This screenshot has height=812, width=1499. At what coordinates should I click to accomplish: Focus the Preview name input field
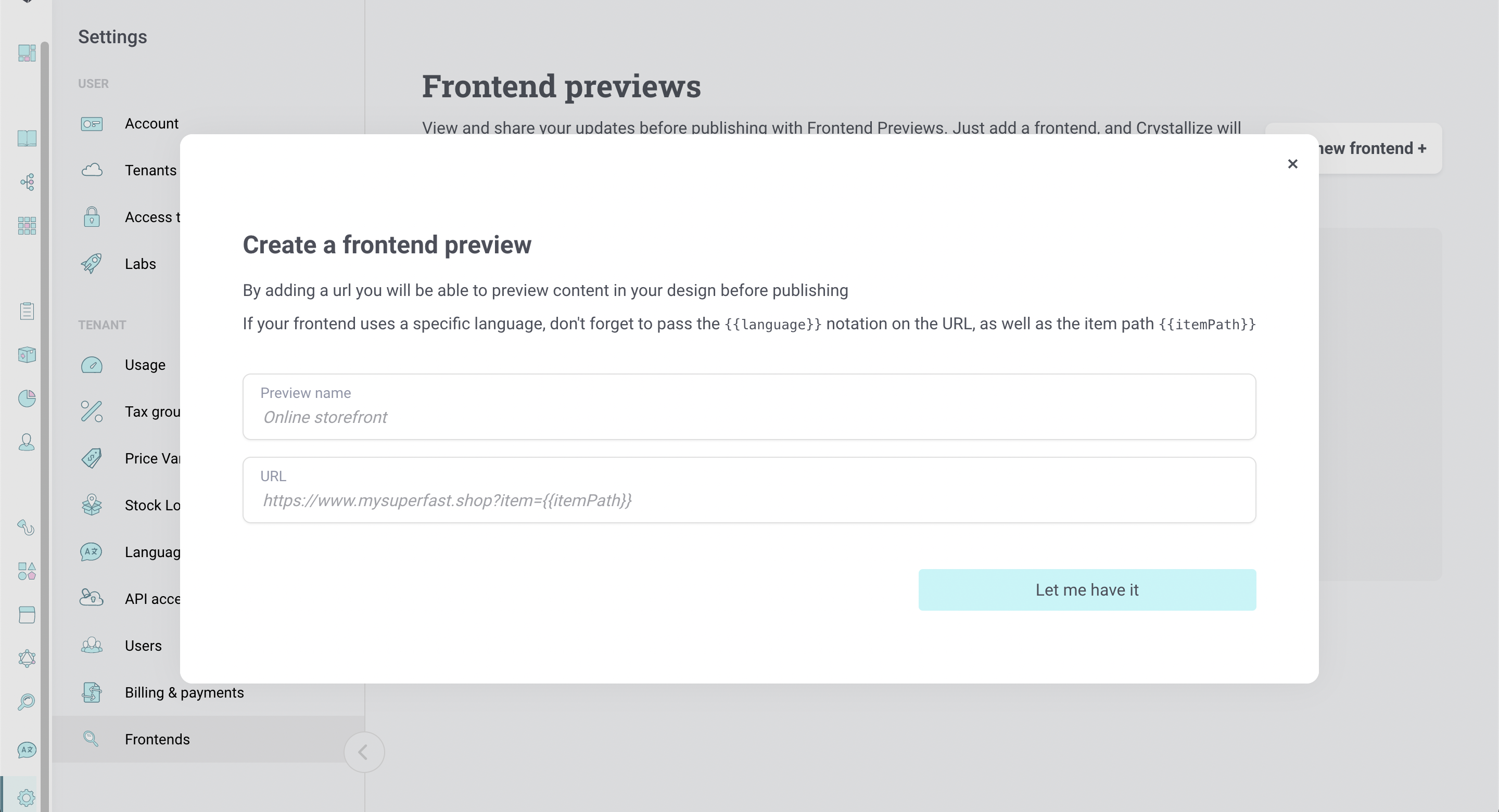(x=749, y=407)
